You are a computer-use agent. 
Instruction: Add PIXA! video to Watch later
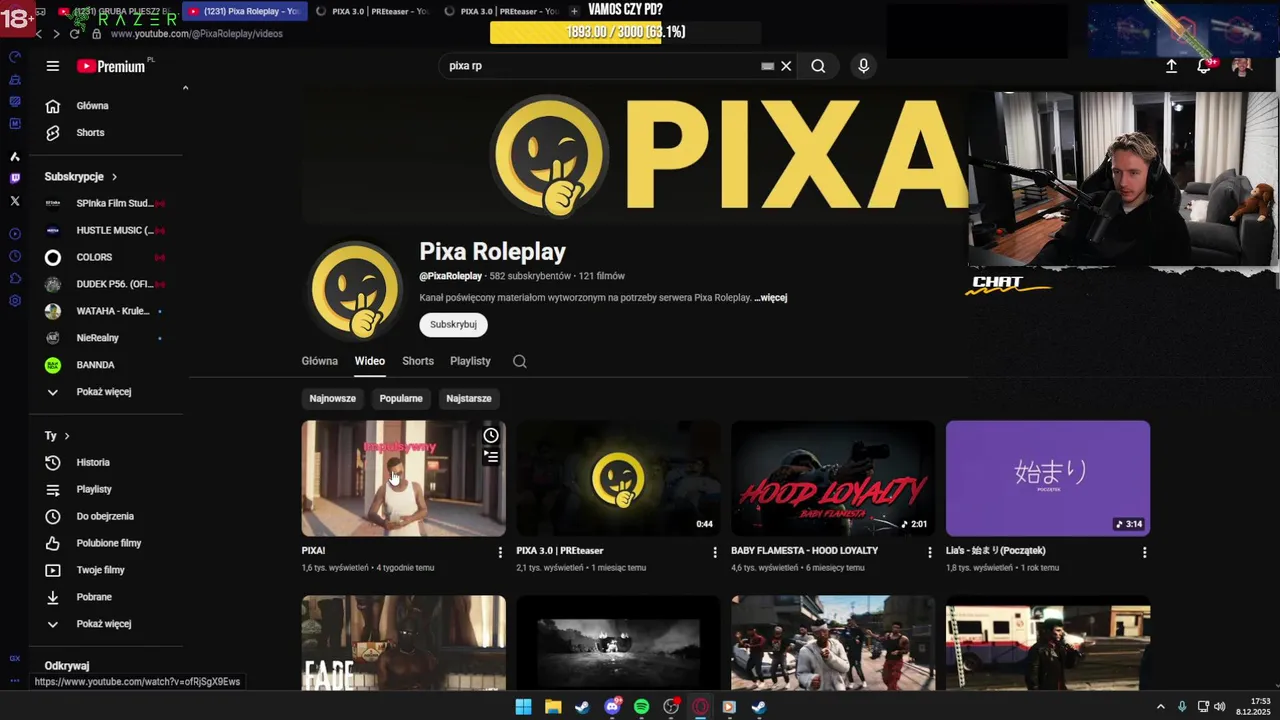coord(491,435)
